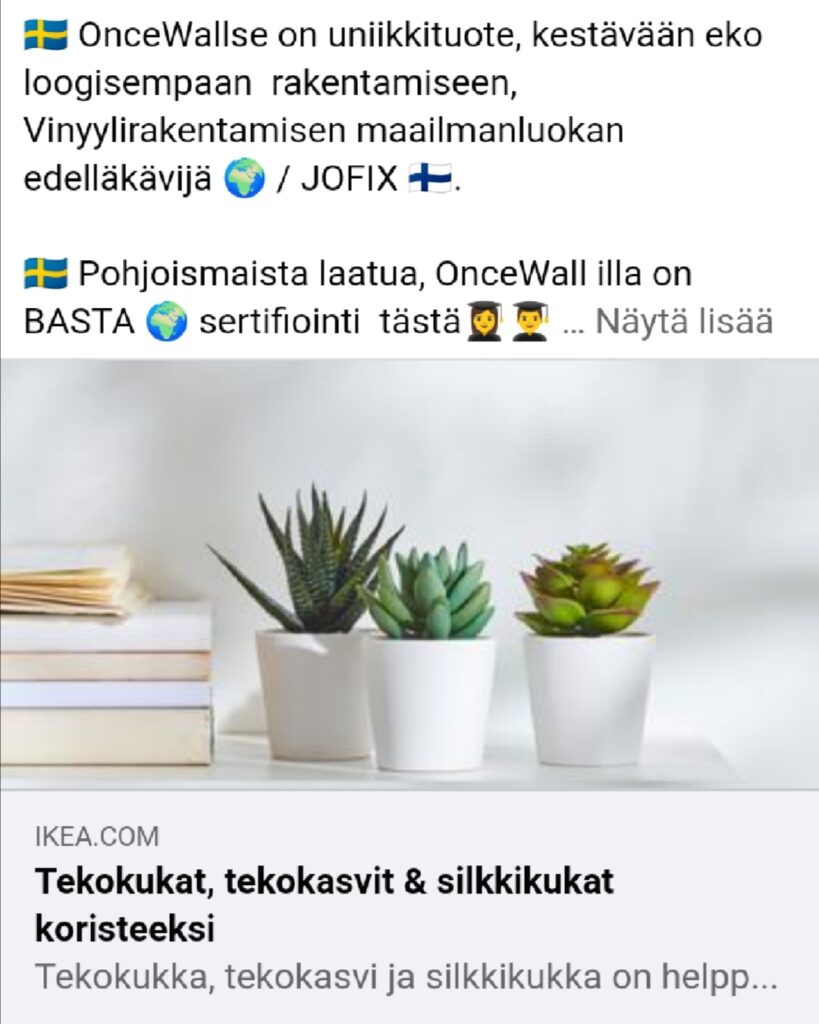Click the Finnish flag emoji after JOFIX
819x1024 pixels.
pyautogui.click(x=430, y=178)
